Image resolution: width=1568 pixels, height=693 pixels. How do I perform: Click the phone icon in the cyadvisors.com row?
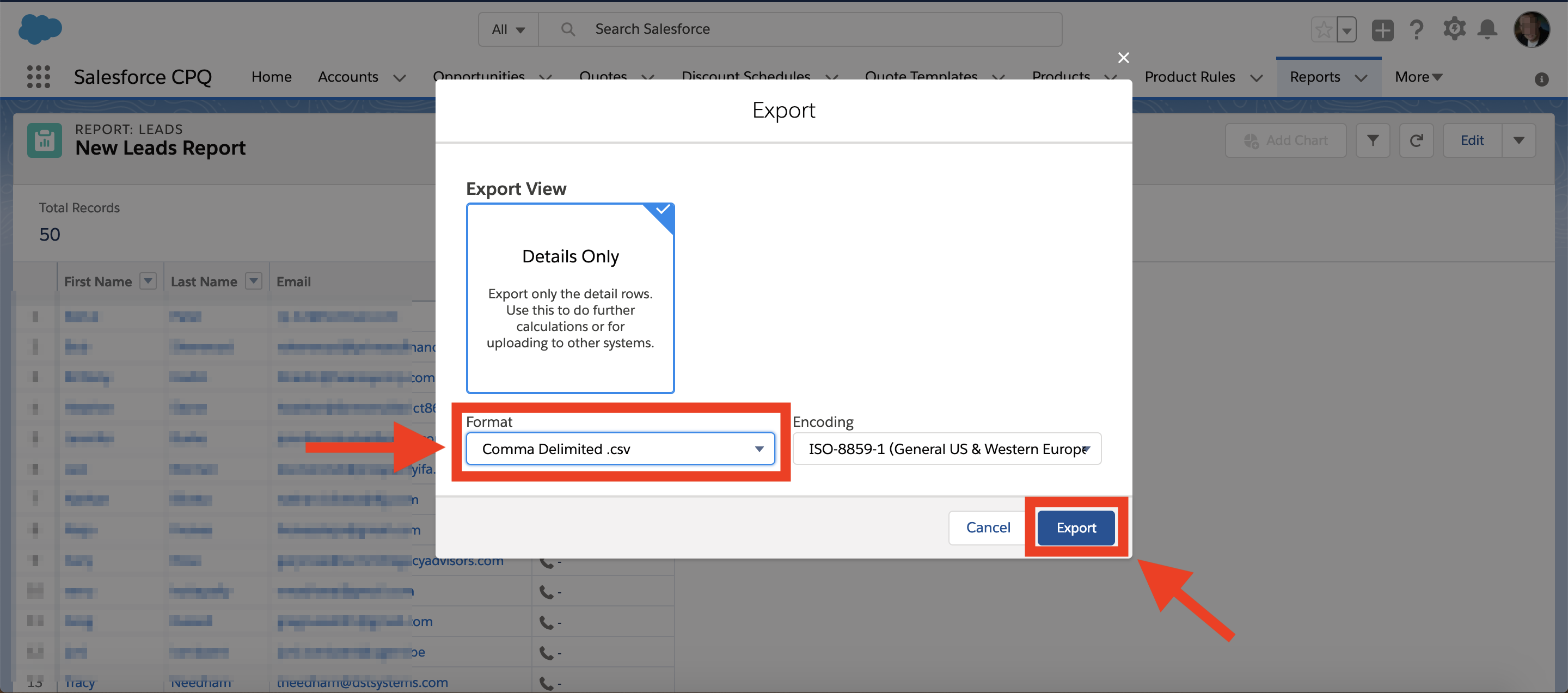[547, 562]
